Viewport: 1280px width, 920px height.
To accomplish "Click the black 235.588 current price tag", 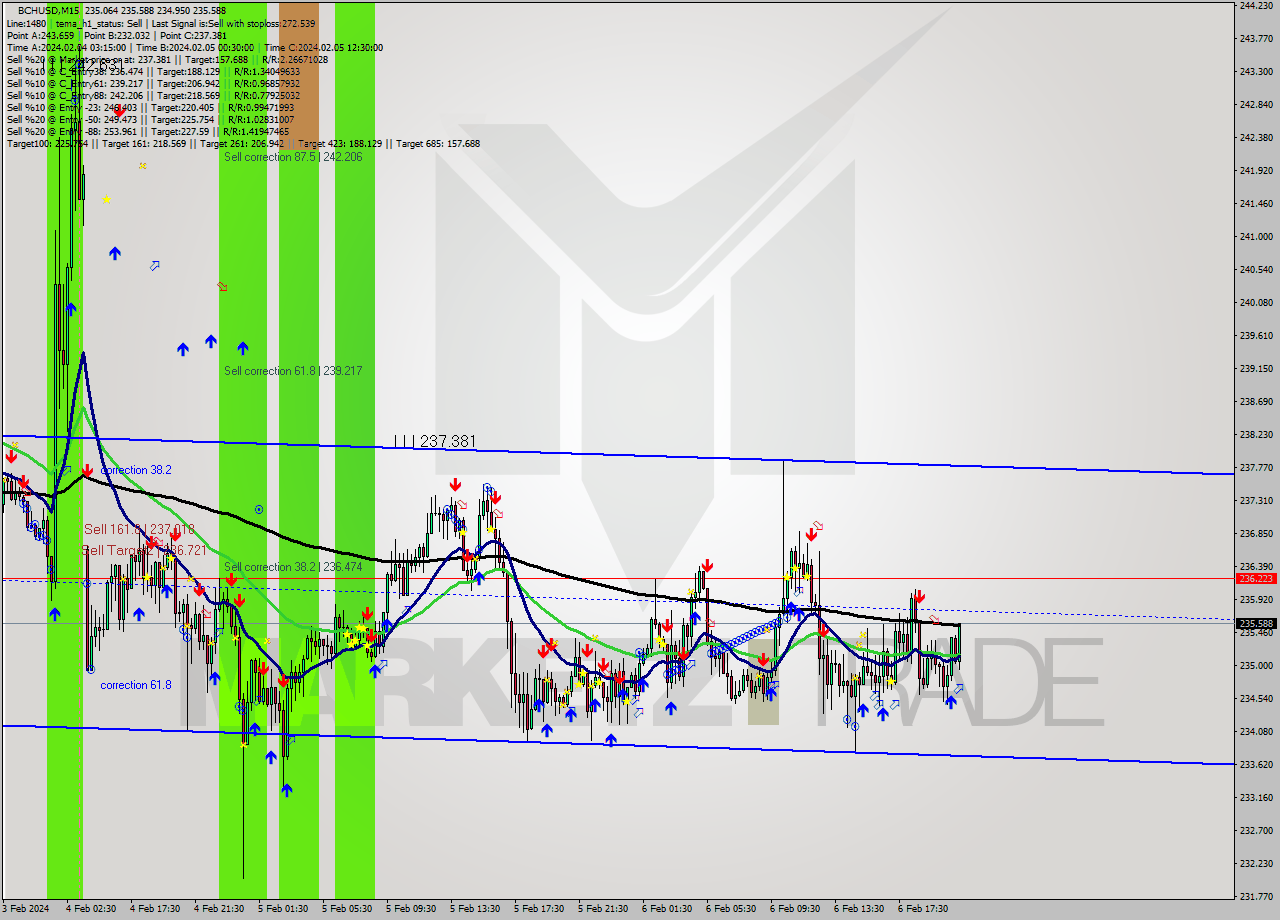I will coord(1257,624).
